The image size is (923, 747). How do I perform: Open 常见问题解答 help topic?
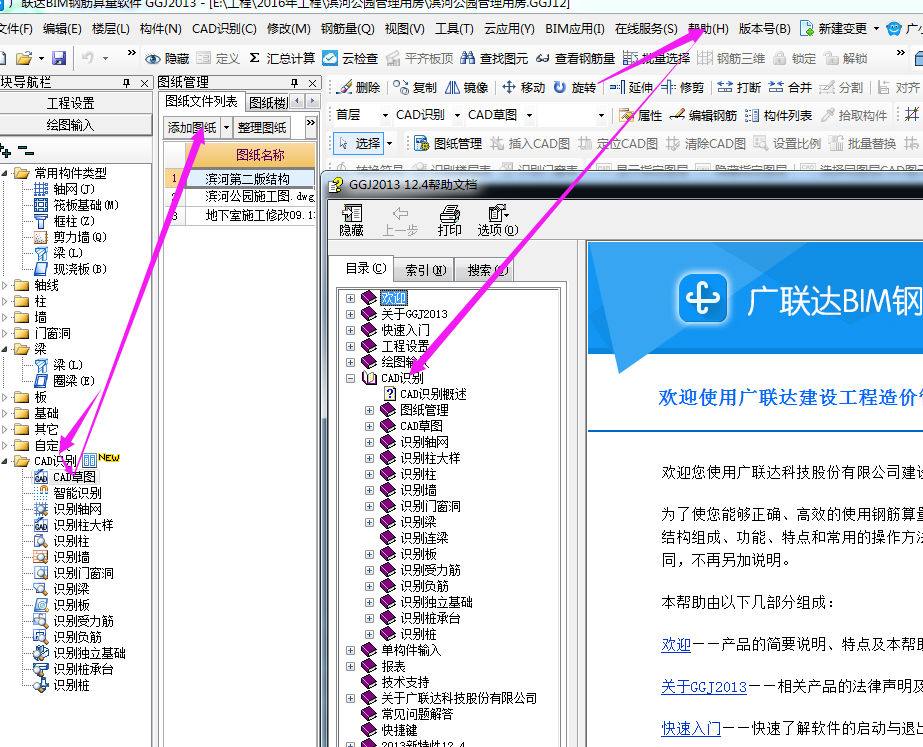pyautogui.click(x=417, y=714)
